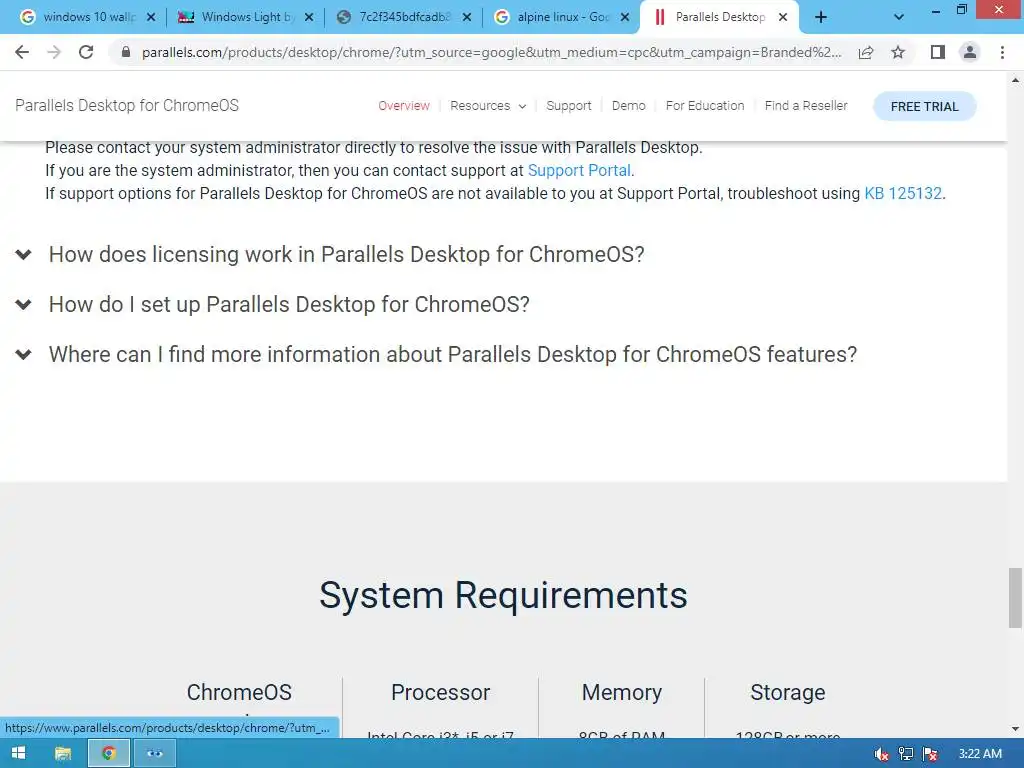Image resolution: width=1024 pixels, height=768 pixels.
Task: Click the muted volume tray icon
Action: pos(881,754)
